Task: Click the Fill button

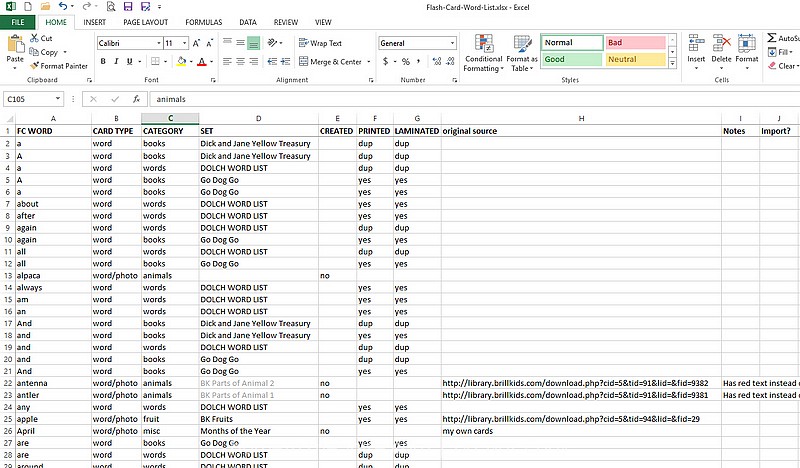Action: coord(780,52)
